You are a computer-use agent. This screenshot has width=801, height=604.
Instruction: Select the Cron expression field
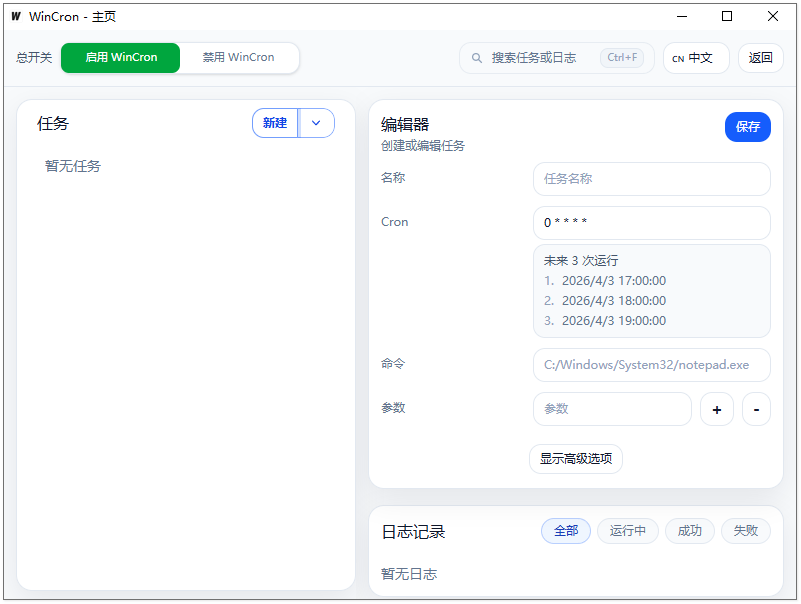click(x=651, y=222)
